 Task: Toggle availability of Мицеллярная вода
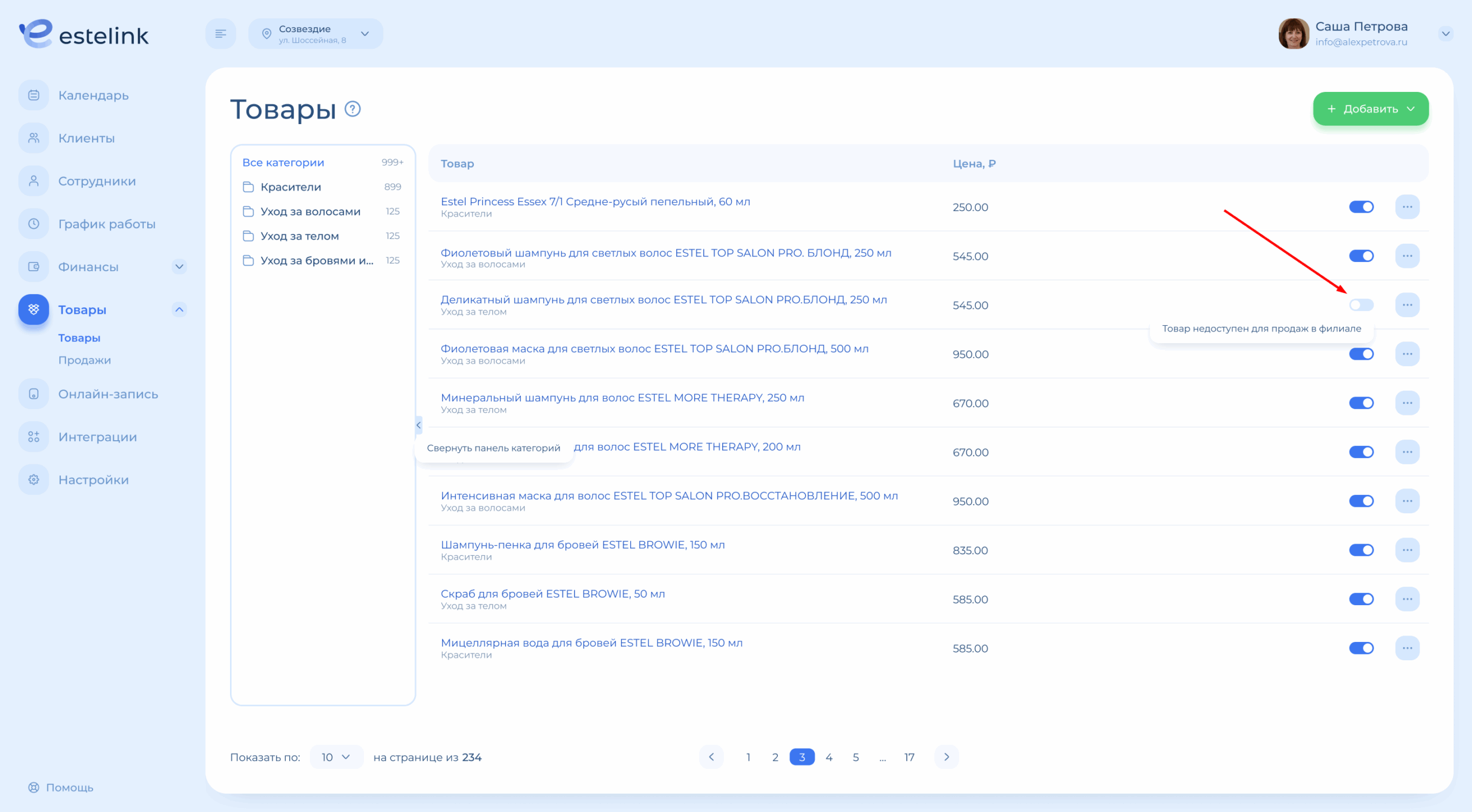(x=1362, y=648)
